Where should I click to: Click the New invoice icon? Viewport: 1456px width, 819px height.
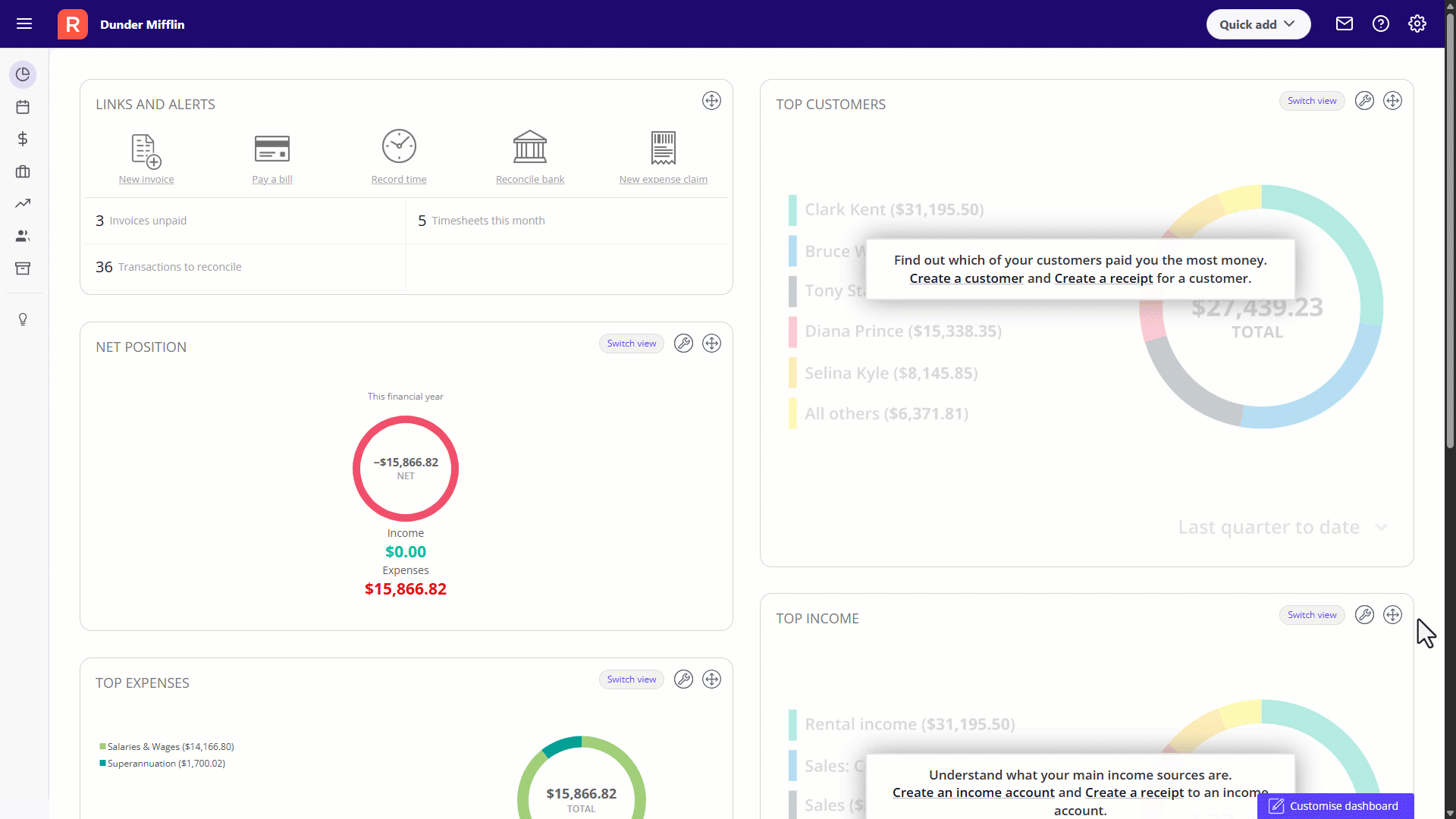(146, 150)
